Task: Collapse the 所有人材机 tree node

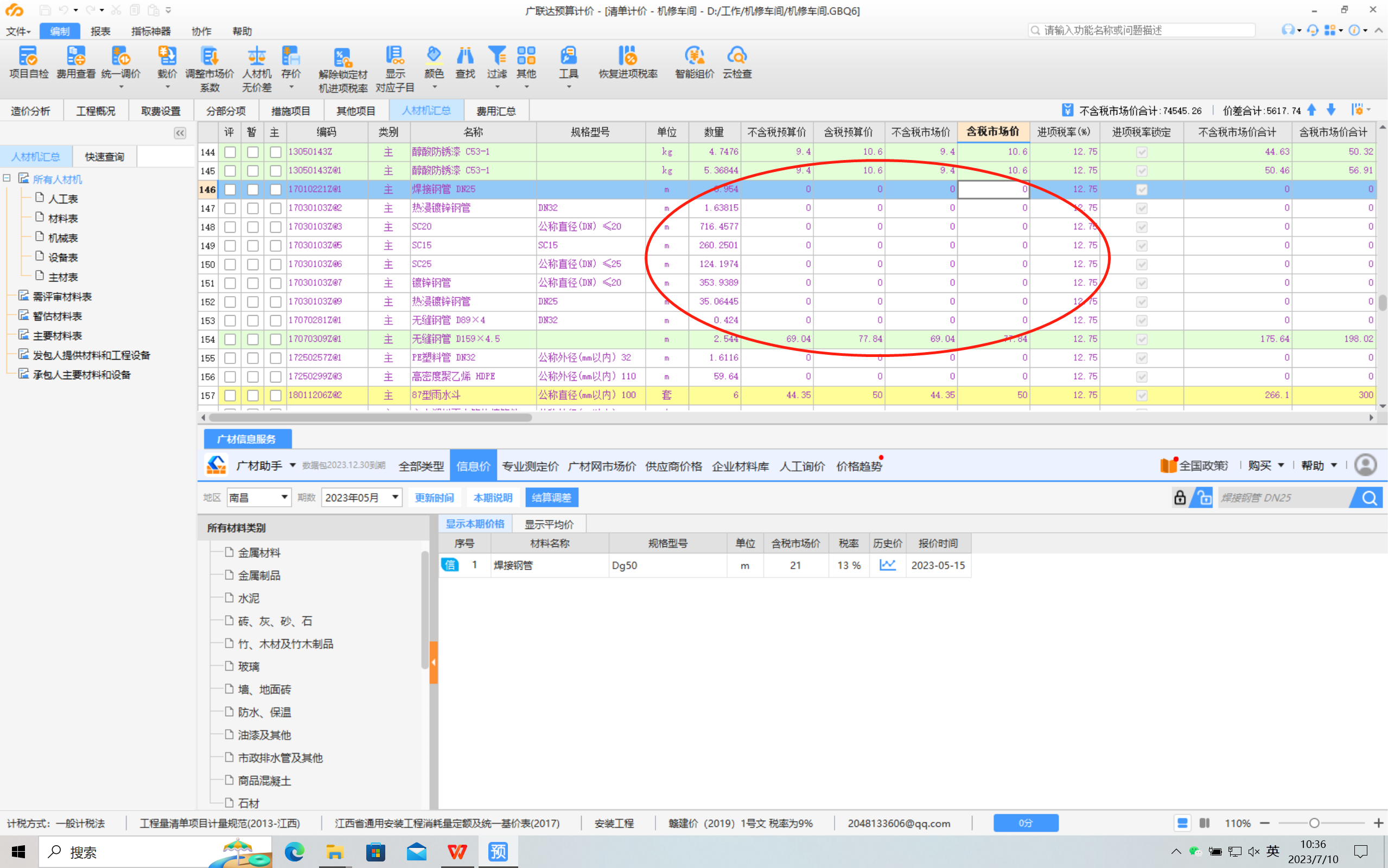Action: [x=7, y=178]
